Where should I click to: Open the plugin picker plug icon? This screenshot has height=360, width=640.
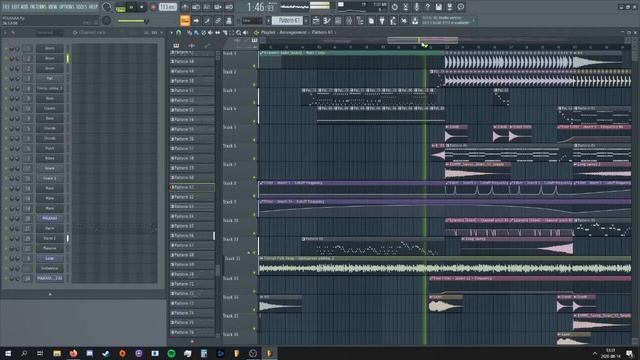pyautogui.click(x=382, y=20)
